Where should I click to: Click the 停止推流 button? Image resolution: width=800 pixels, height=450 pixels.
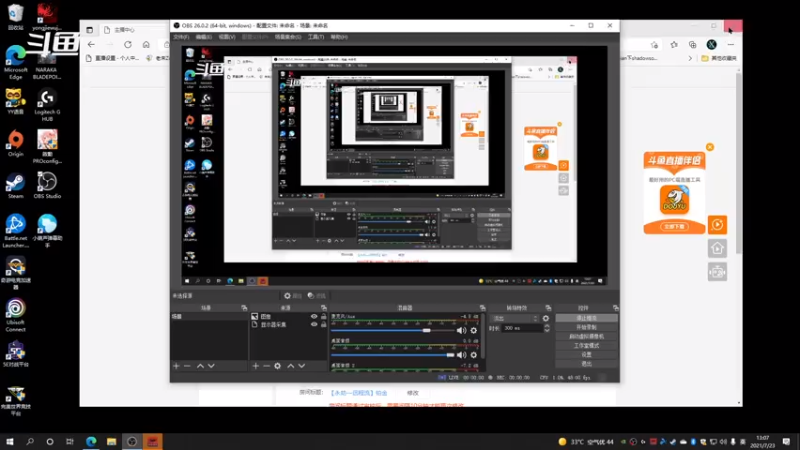coord(586,318)
